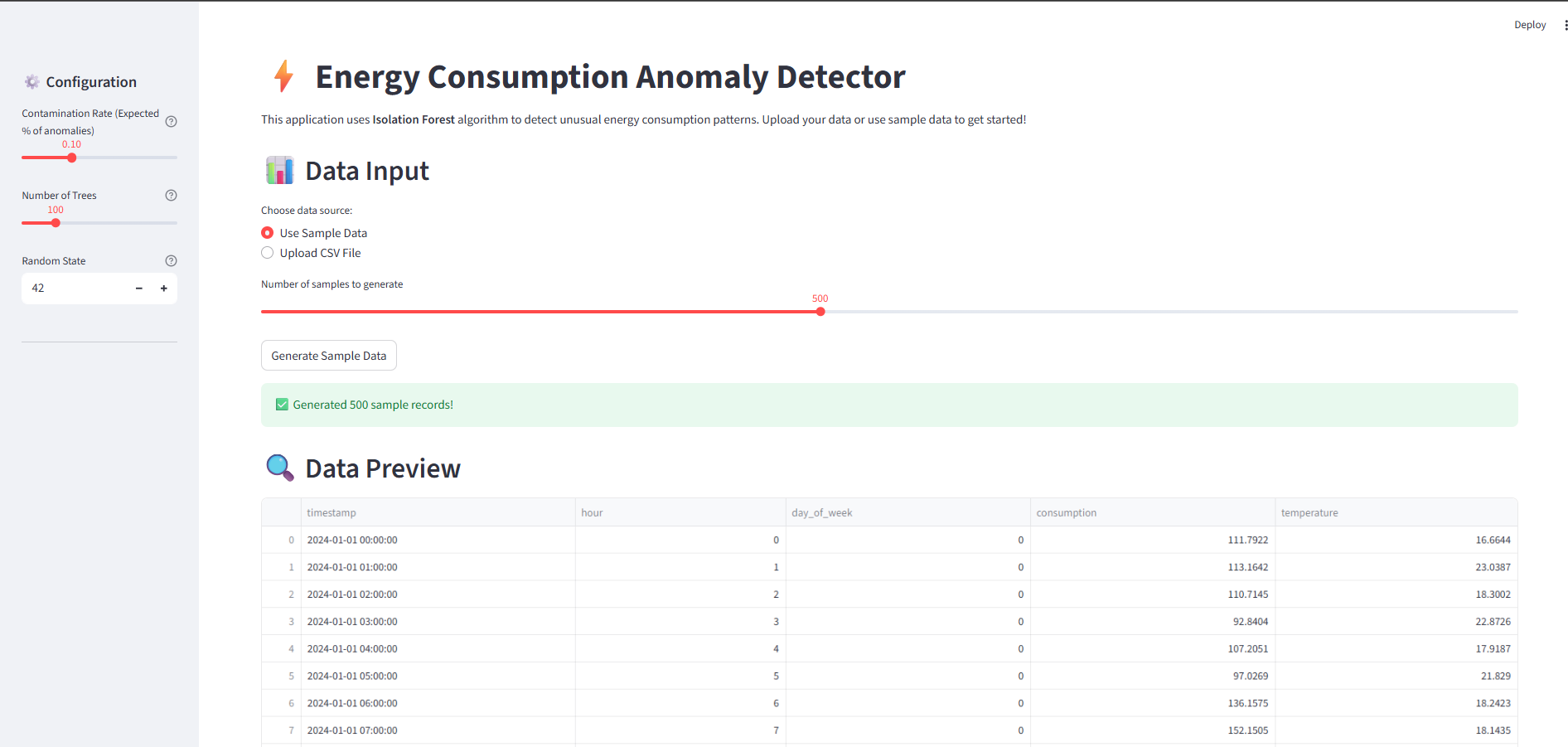The height and width of the screenshot is (747, 1568).
Task: Click the Contamination Rate slider handle
Action: pyautogui.click(x=72, y=158)
